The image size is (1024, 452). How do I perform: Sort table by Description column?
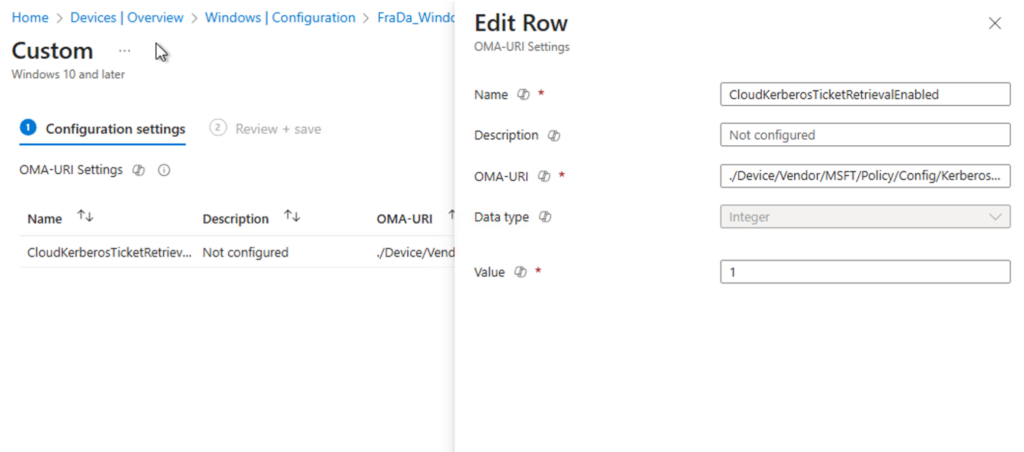[x=292, y=217]
